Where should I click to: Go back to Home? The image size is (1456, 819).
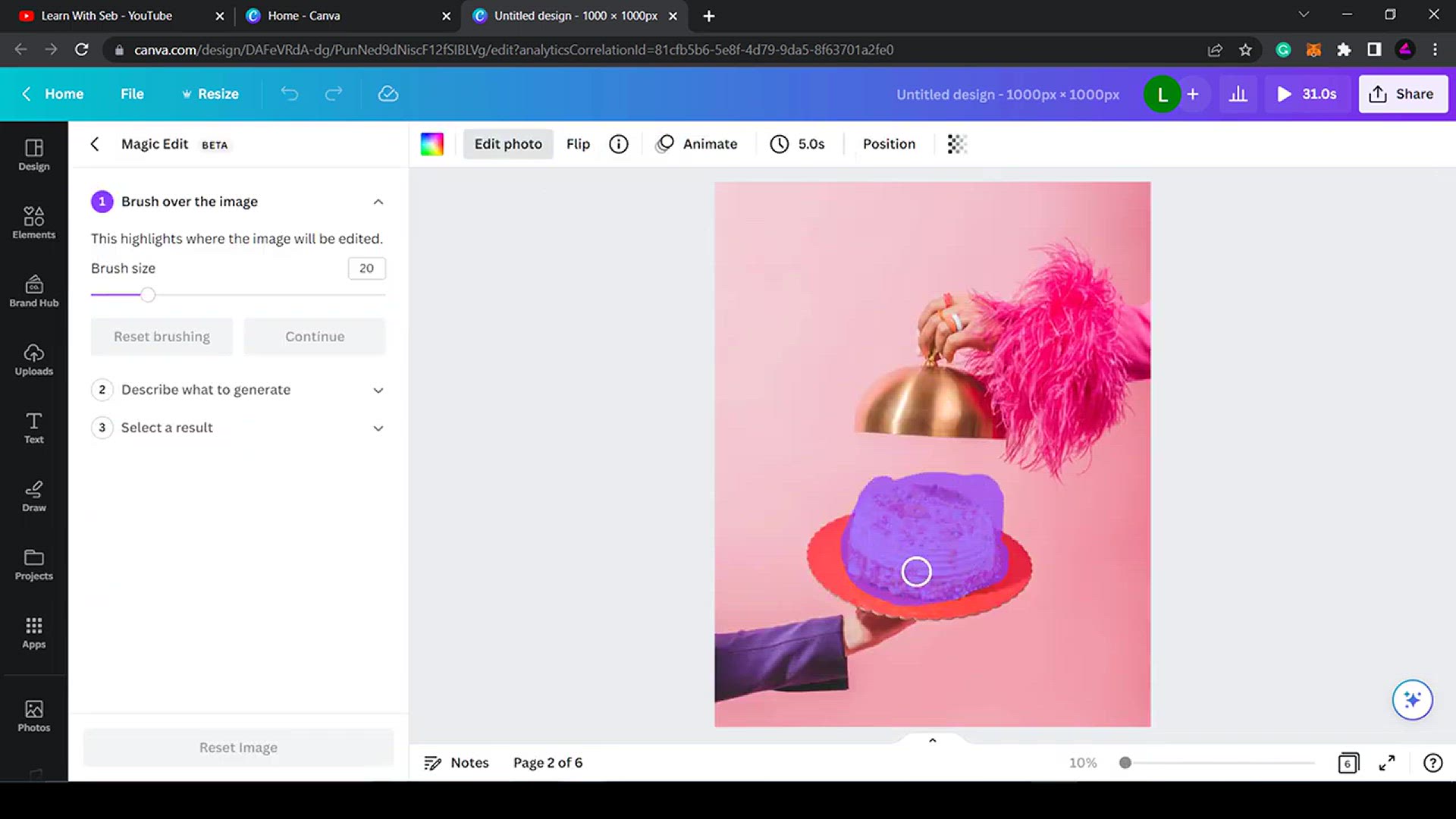(52, 94)
